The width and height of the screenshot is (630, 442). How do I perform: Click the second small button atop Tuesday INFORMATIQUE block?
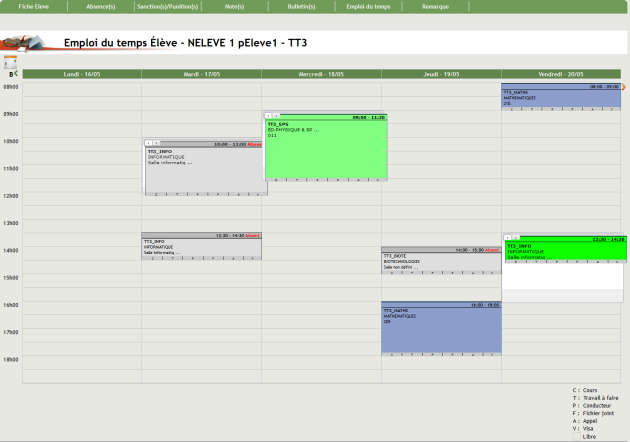pos(158,143)
